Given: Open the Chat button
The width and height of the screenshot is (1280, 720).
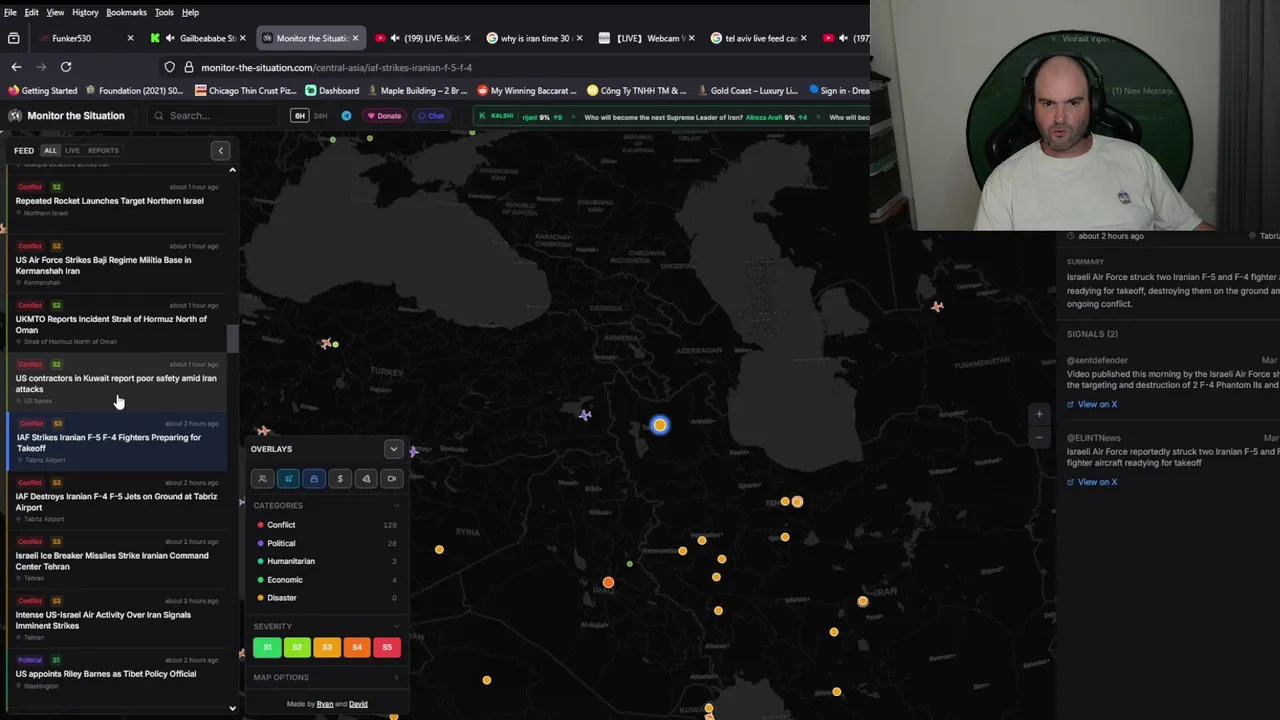Looking at the screenshot, I should pyautogui.click(x=431, y=116).
